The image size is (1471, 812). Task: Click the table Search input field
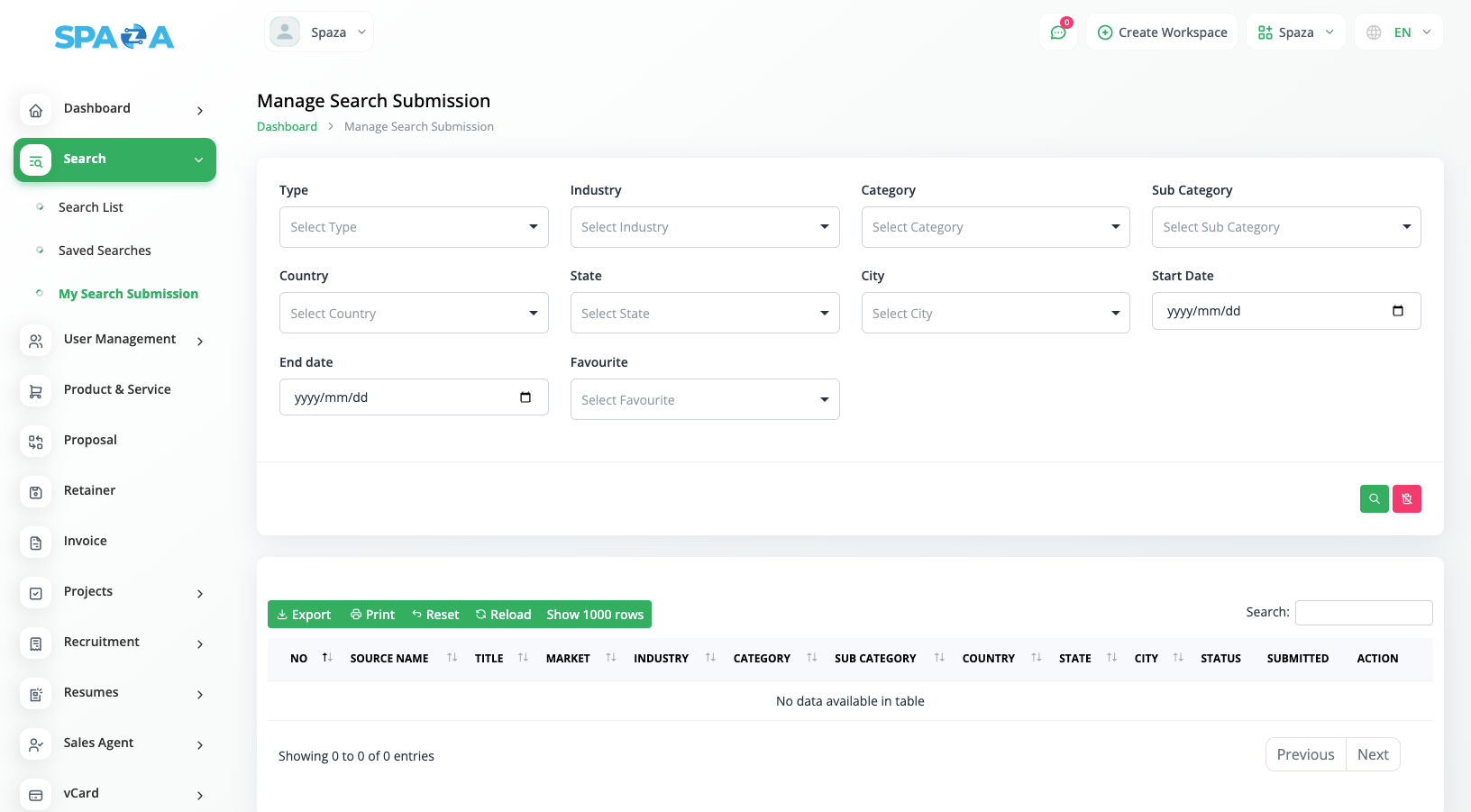[x=1363, y=613]
